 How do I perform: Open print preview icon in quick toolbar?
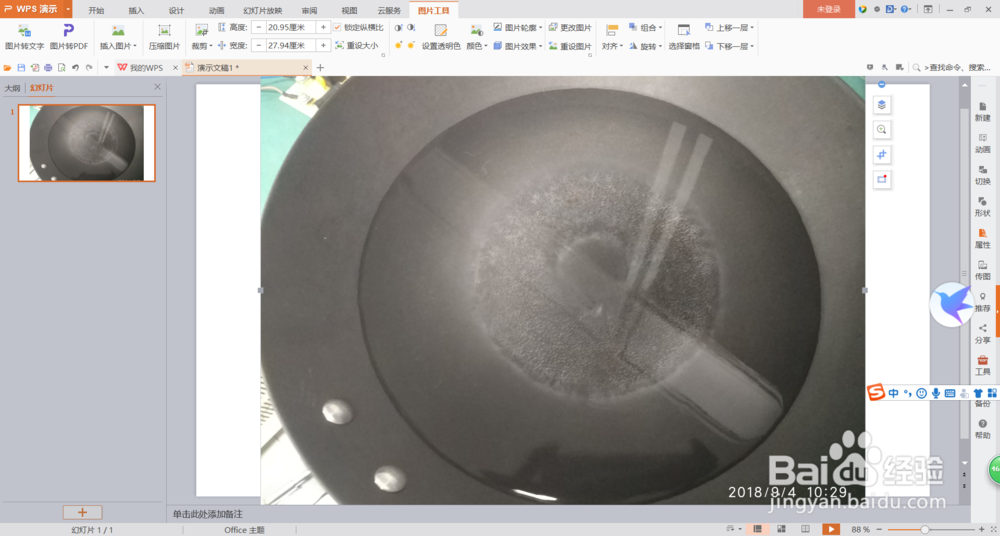pyautogui.click(x=62, y=68)
